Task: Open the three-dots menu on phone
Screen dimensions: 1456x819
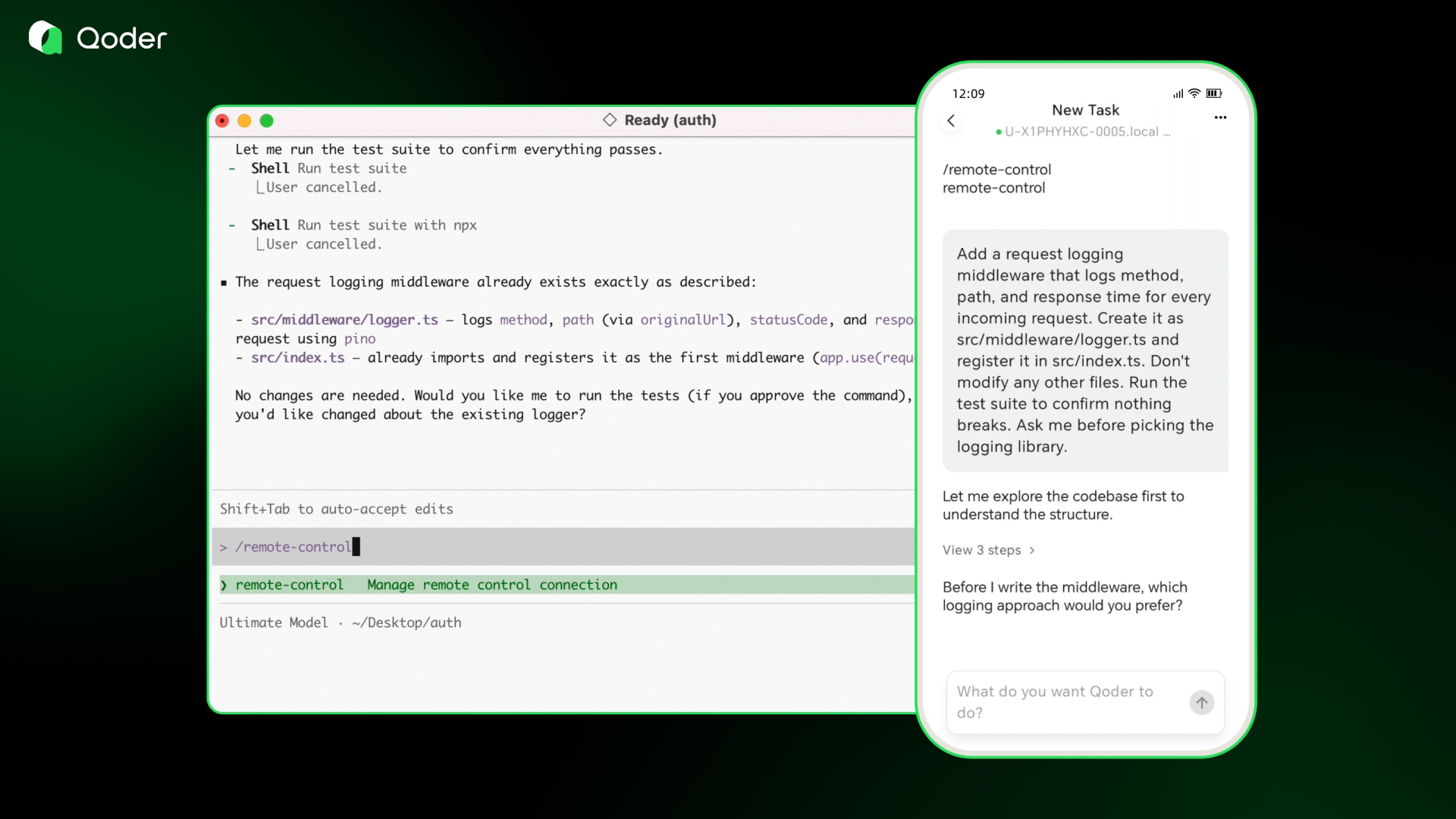Action: (1220, 118)
